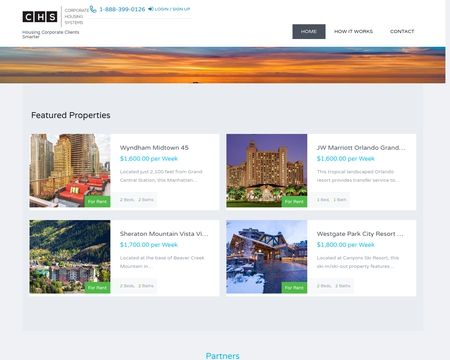Click the sunset banner image
Image resolution: width=450 pixels, height=360 pixels.
[x=222, y=65]
